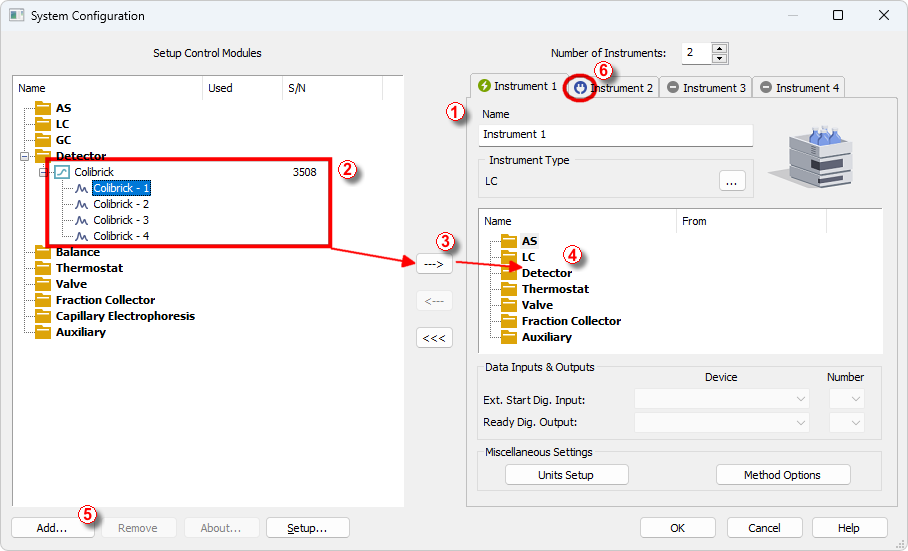
Task: Click the Instrument Type browse (...) button
Action: [x=732, y=181]
